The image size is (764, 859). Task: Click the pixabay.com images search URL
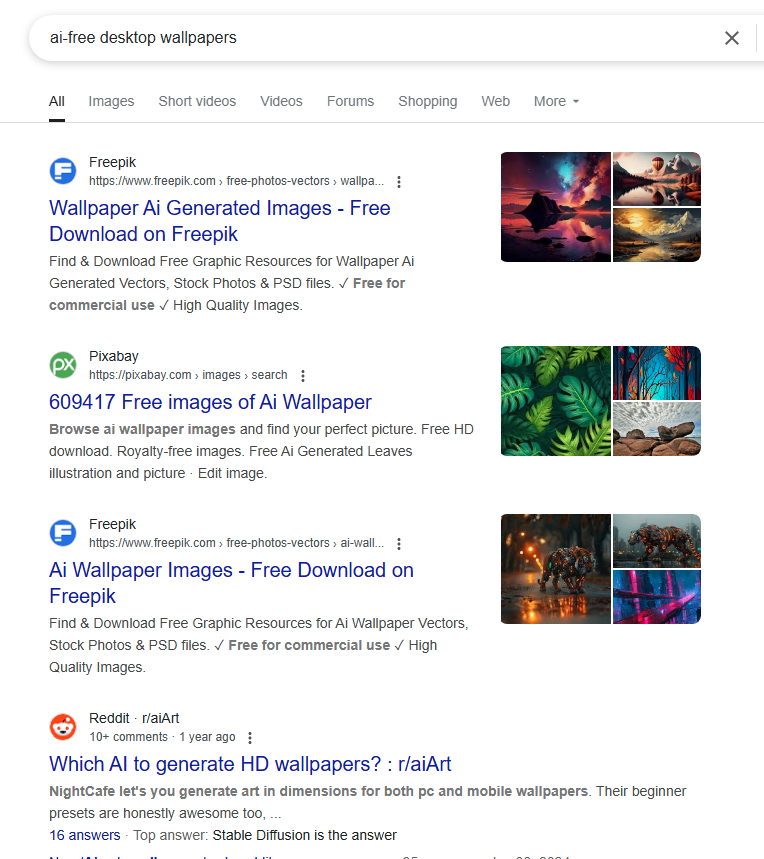point(188,375)
